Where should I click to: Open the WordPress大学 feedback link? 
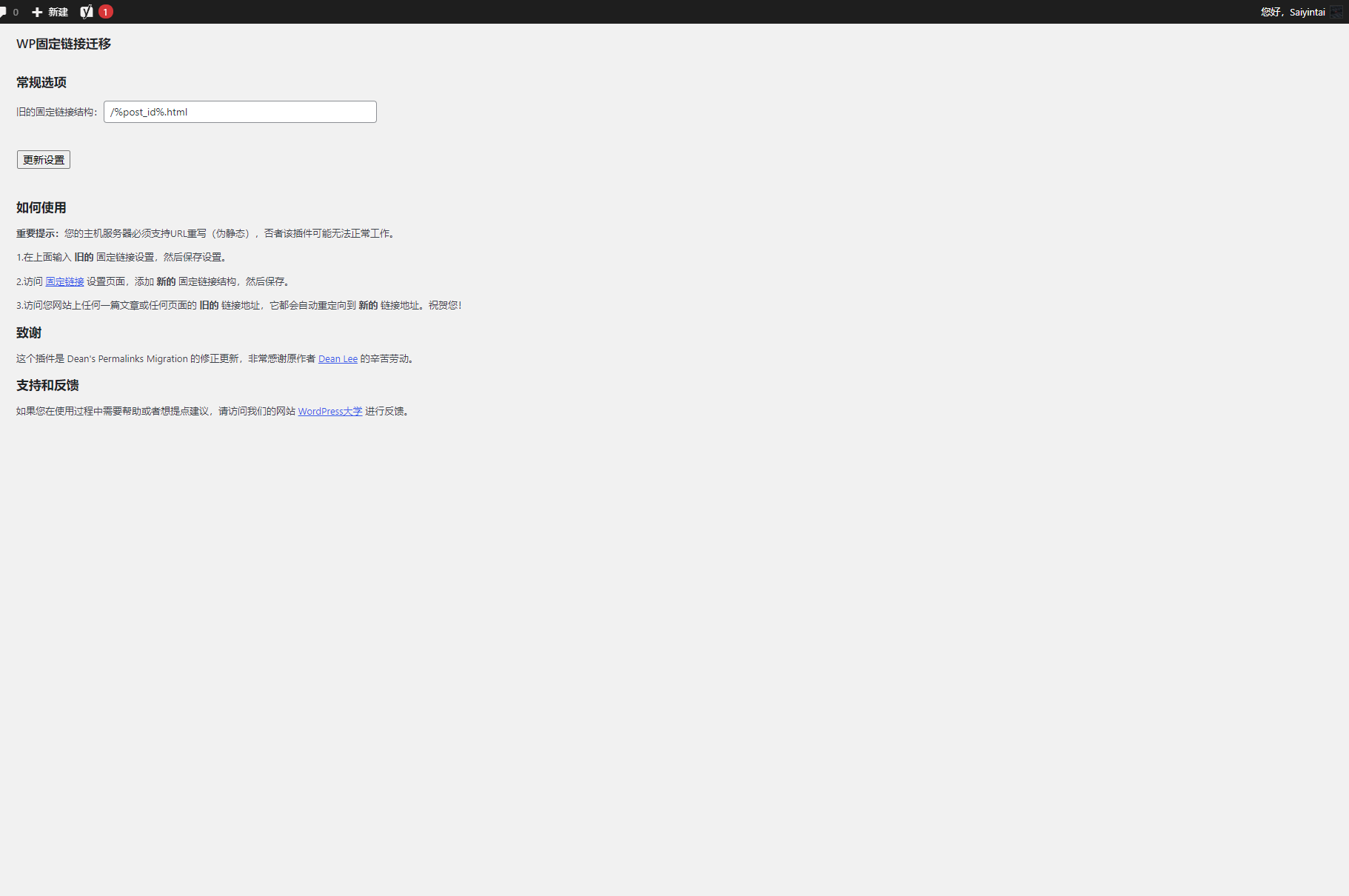pos(329,411)
